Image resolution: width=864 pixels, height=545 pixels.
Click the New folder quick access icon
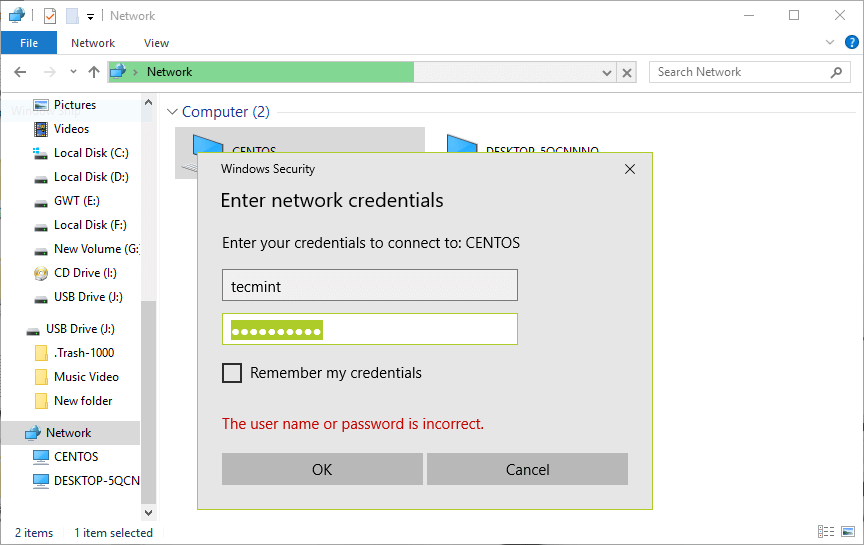[x=72, y=16]
